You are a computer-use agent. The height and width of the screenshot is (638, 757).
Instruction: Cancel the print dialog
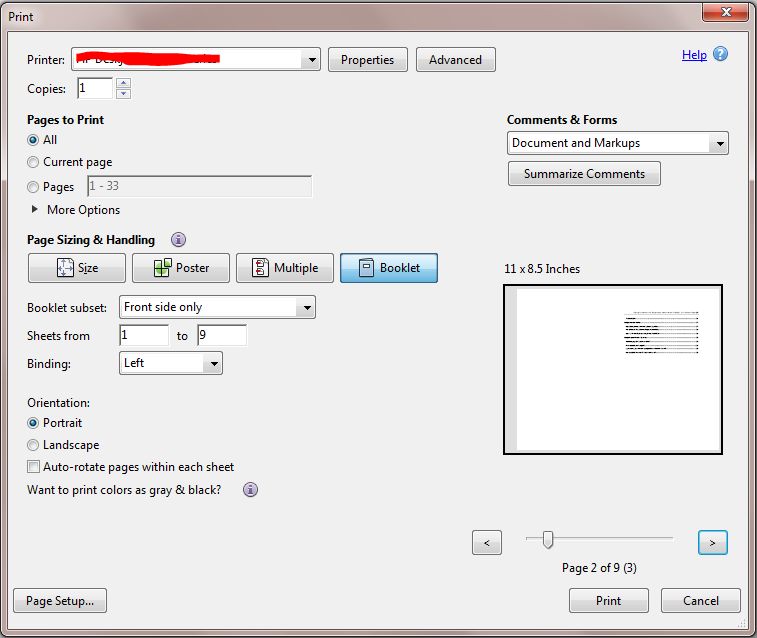tap(701, 600)
